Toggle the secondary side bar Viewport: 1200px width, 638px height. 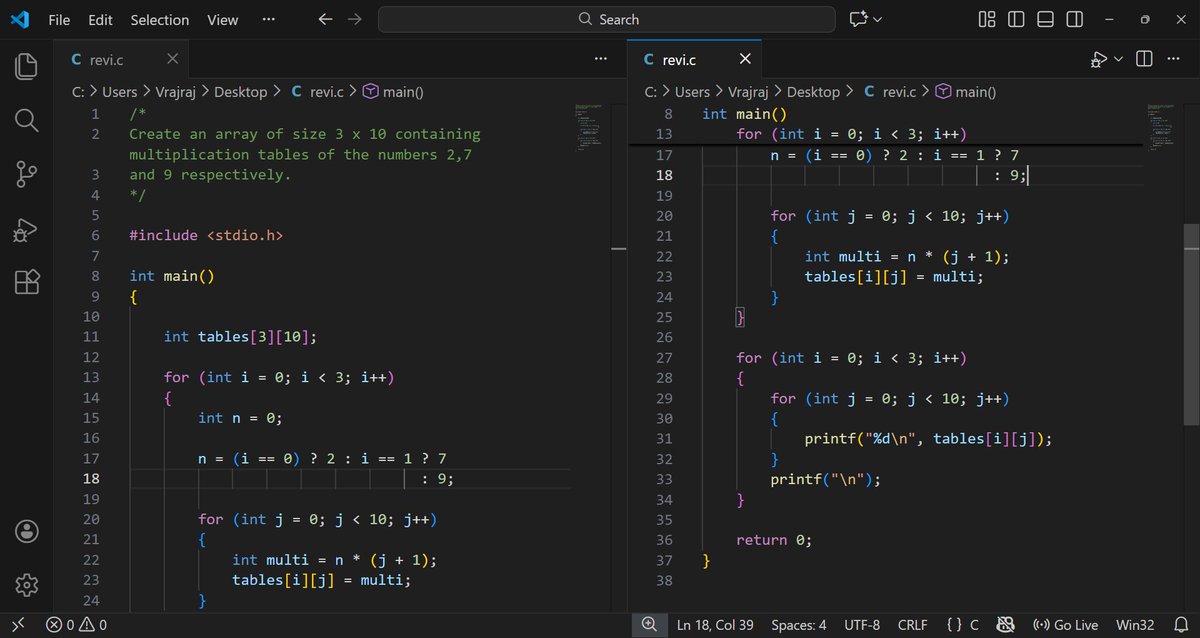[1074, 19]
